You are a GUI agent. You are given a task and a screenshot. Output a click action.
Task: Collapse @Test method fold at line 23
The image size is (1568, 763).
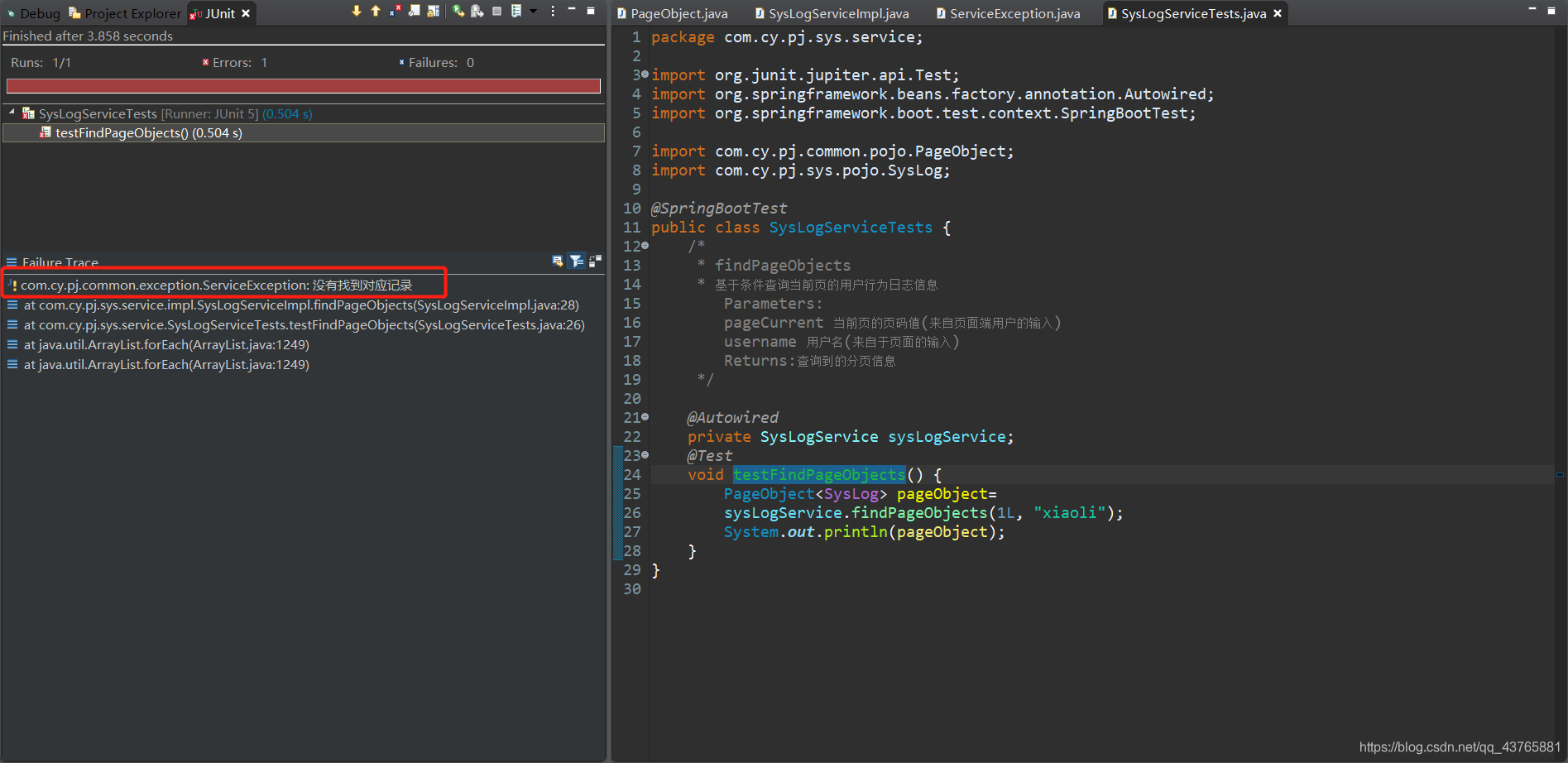pyautogui.click(x=645, y=455)
